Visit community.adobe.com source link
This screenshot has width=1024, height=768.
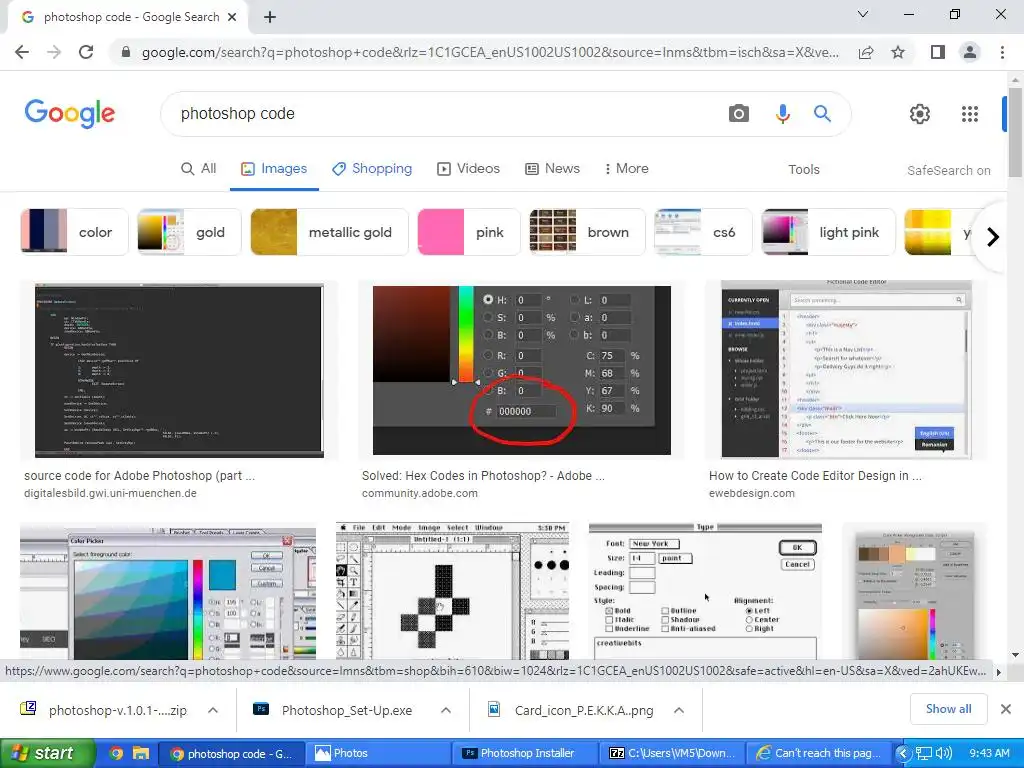420,494
